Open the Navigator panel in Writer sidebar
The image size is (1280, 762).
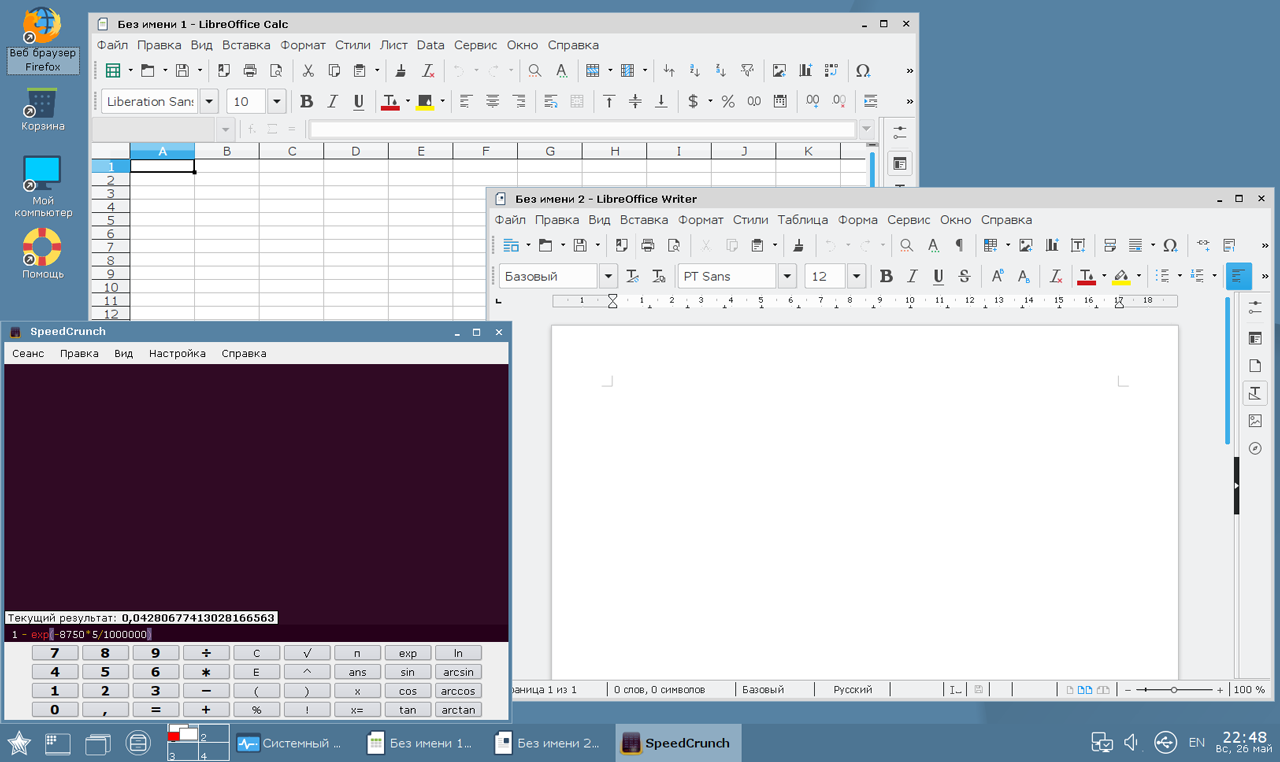click(x=1255, y=448)
